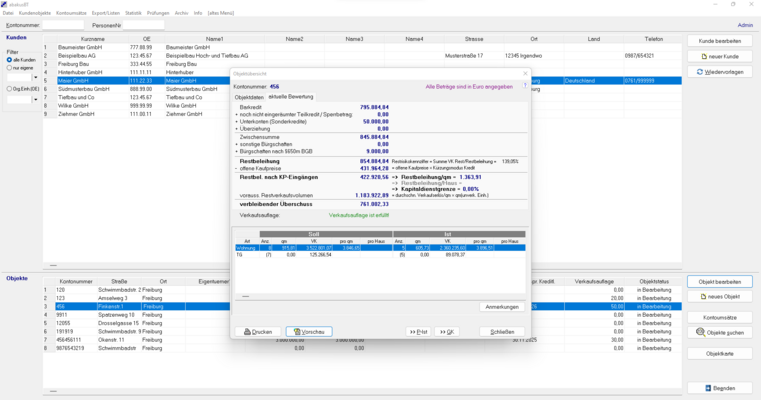The height and width of the screenshot is (400, 761).
Task: Click the new object icon on neues Objekt
Action: pos(703,297)
